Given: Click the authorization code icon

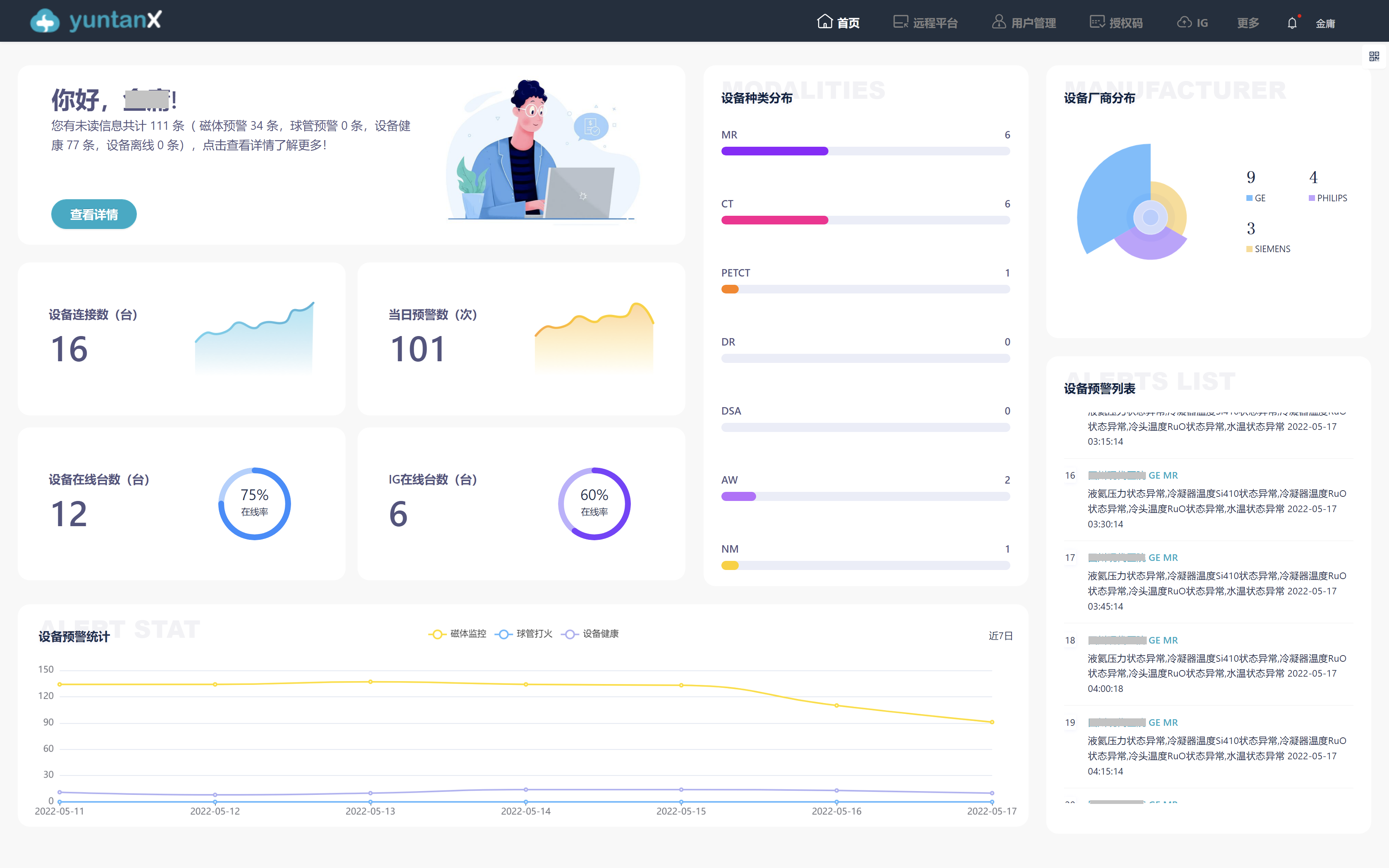Looking at the screenshot, I should tap(1097, 22).
